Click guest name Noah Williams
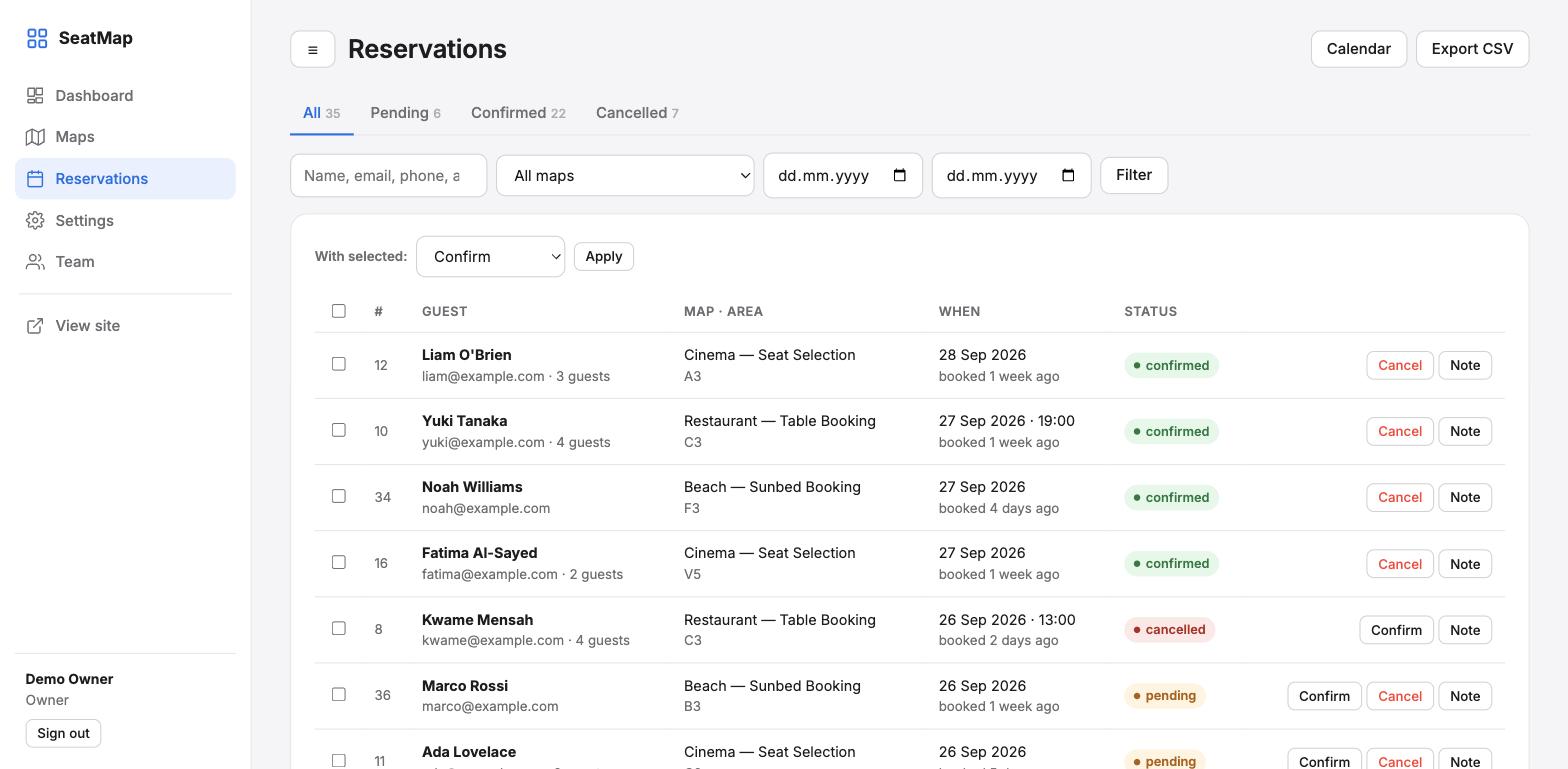The width and height of the screenshot is (1568, 769). pyautogui.click(x=472, y=487)
